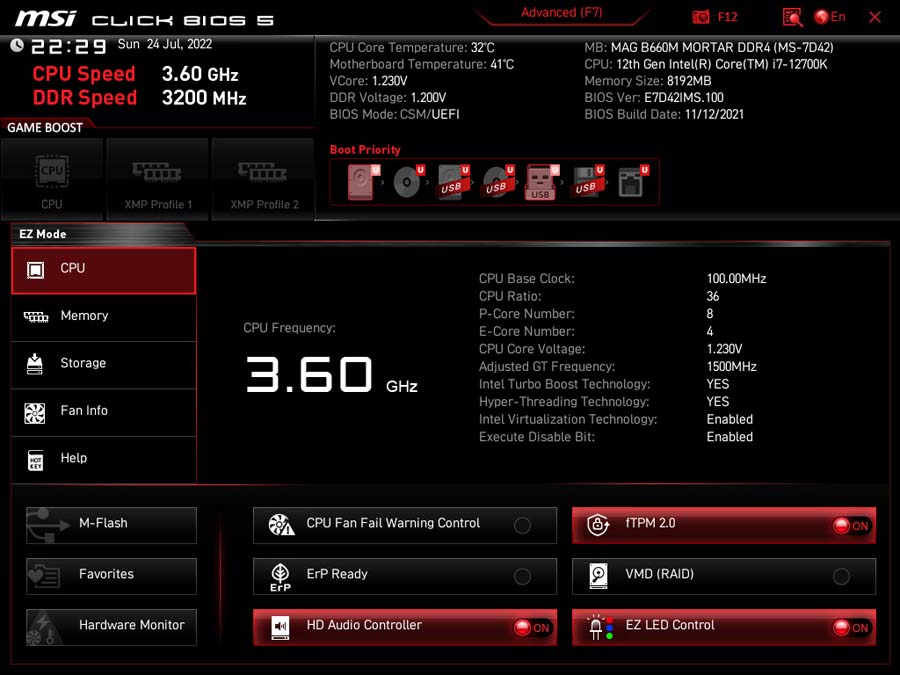Activate XMP Profile 1

tap(158, 180)
